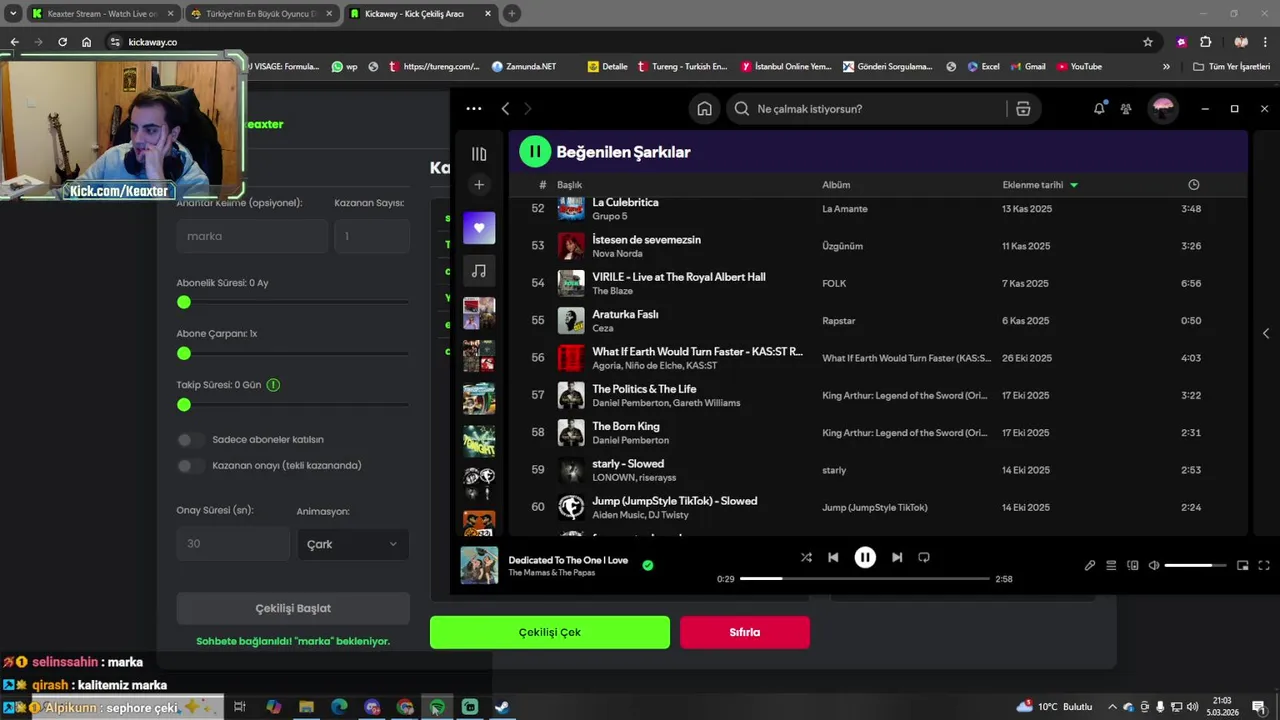Toggle repeat in Spotify player
1280x720 pixels.
click(x=924, y=557)
